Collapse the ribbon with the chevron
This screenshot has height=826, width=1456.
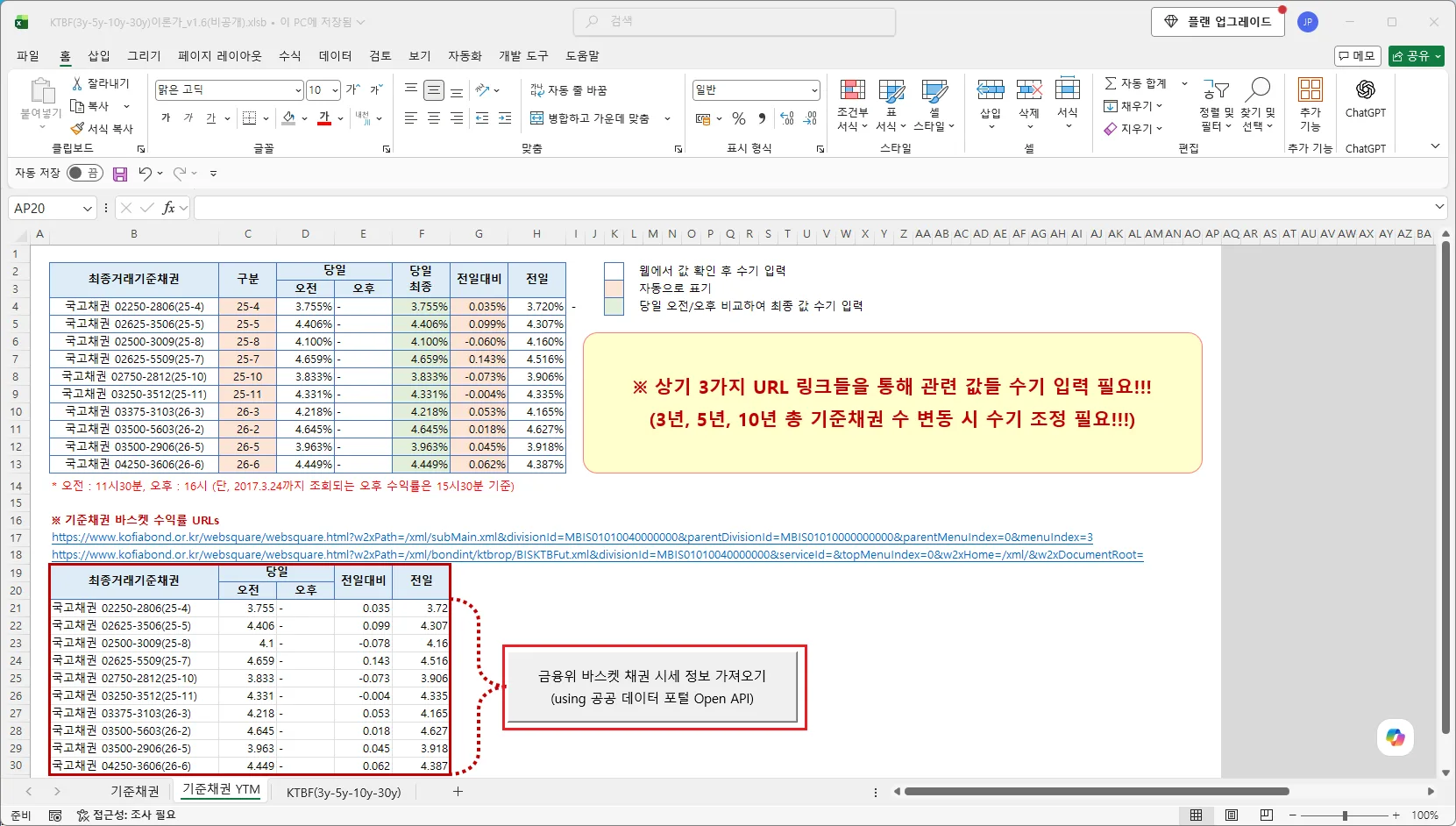point(1435,146)
